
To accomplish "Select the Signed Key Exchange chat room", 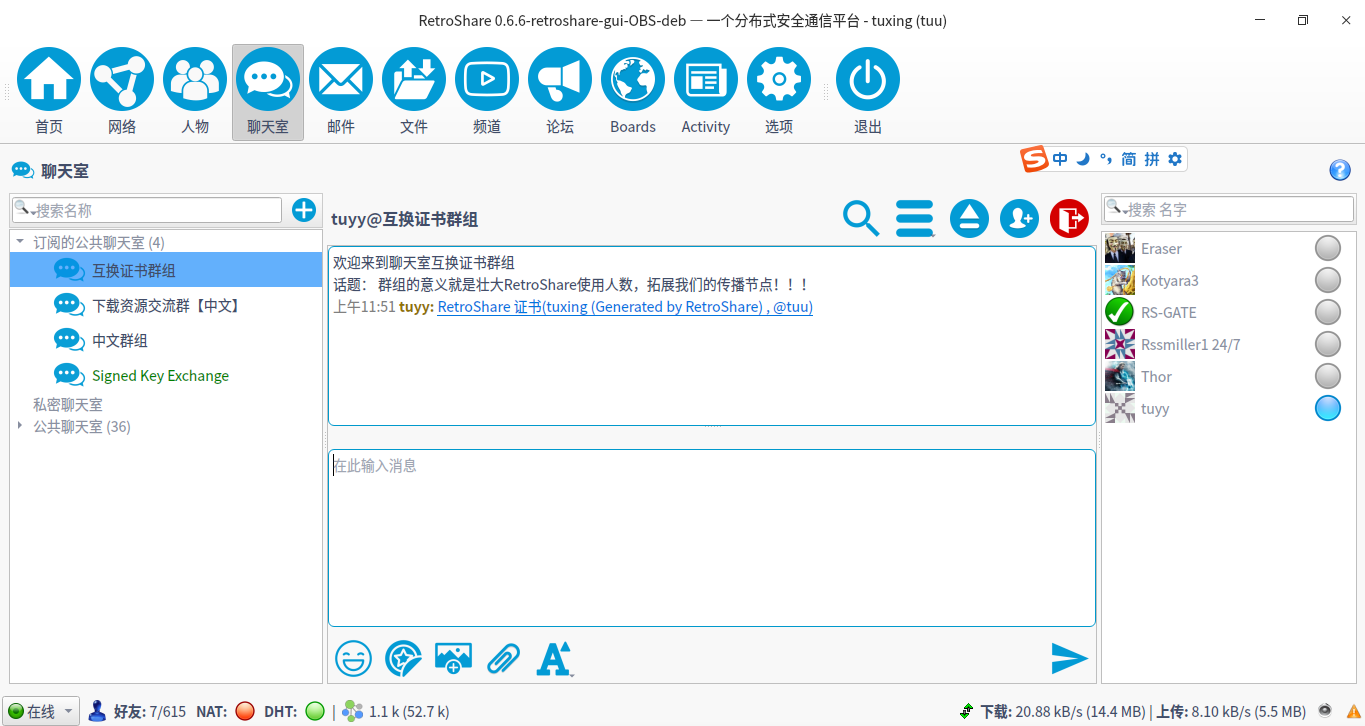I will pyautogui.click(x=166, y=375).
